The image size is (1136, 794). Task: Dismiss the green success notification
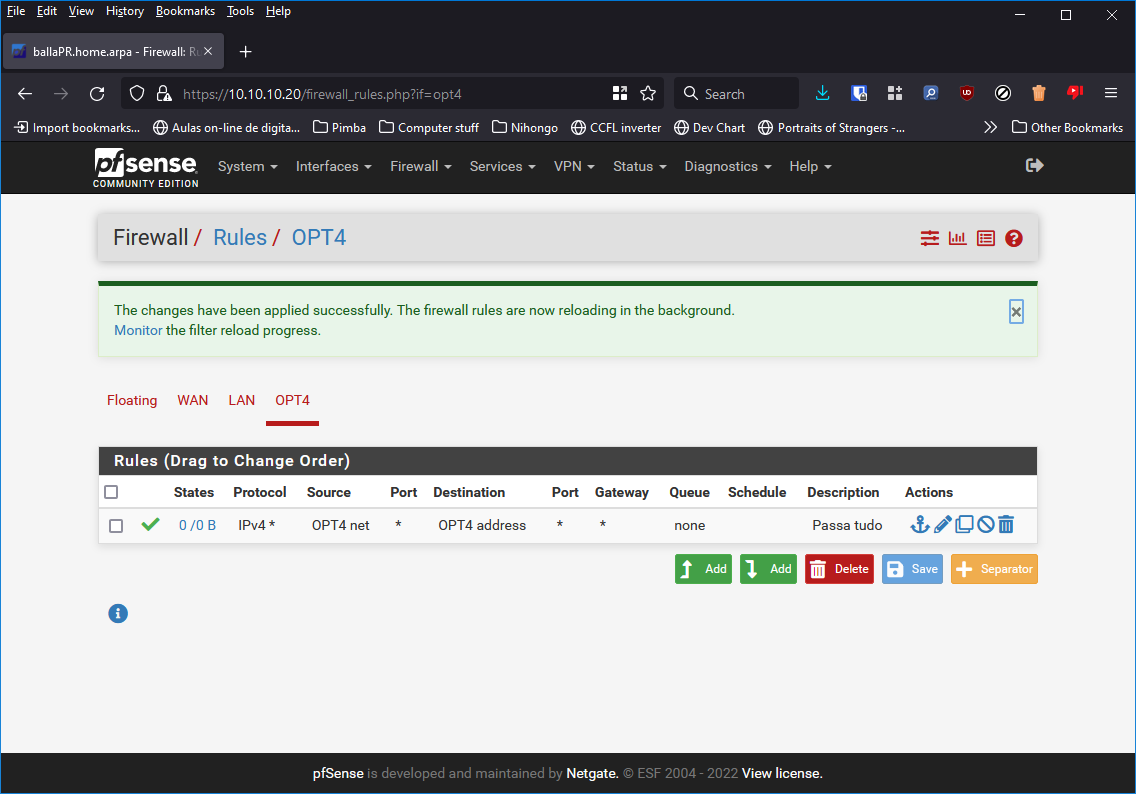(1016, 312)
